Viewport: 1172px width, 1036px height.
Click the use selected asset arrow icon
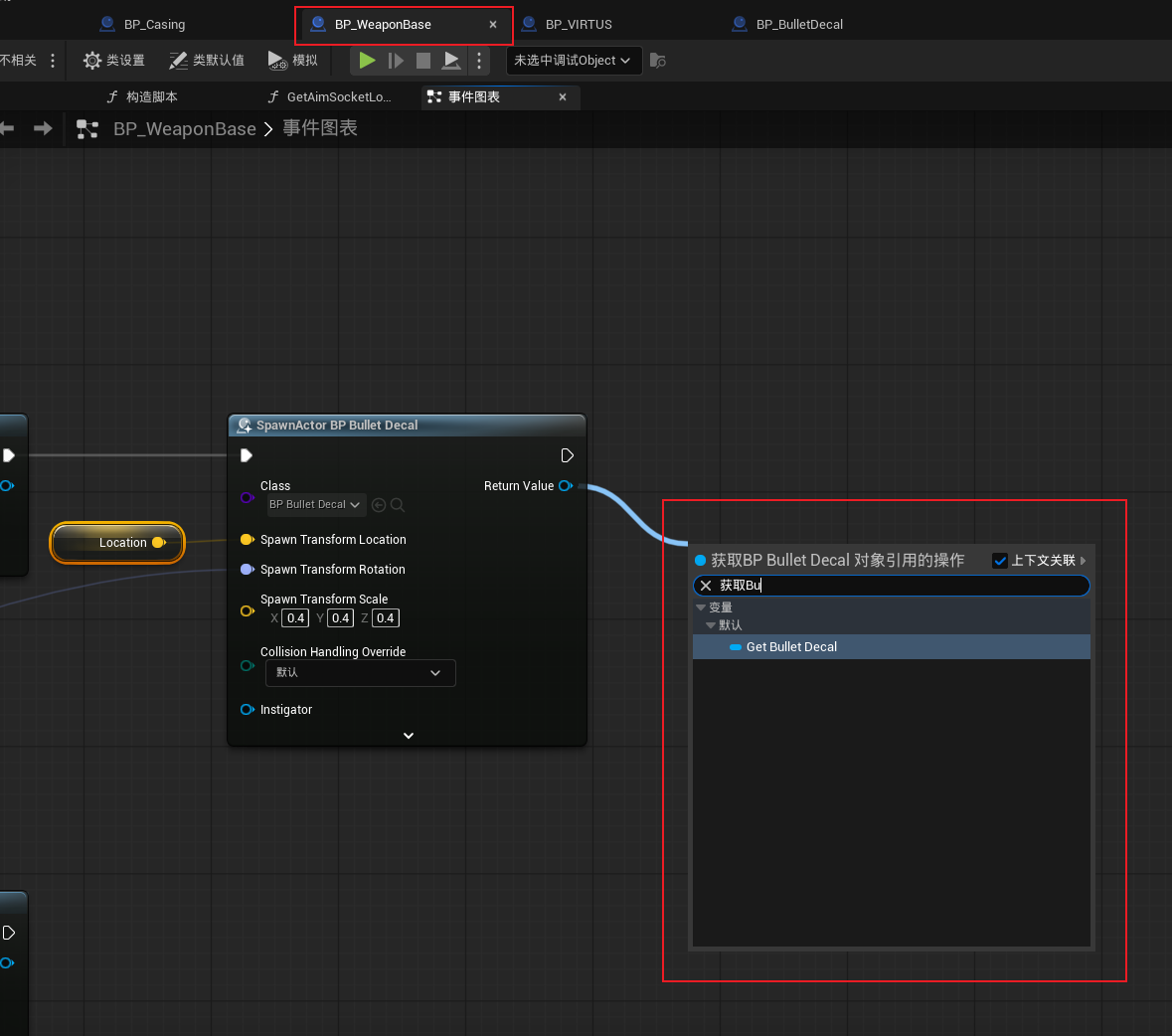(x=379, y=505)
